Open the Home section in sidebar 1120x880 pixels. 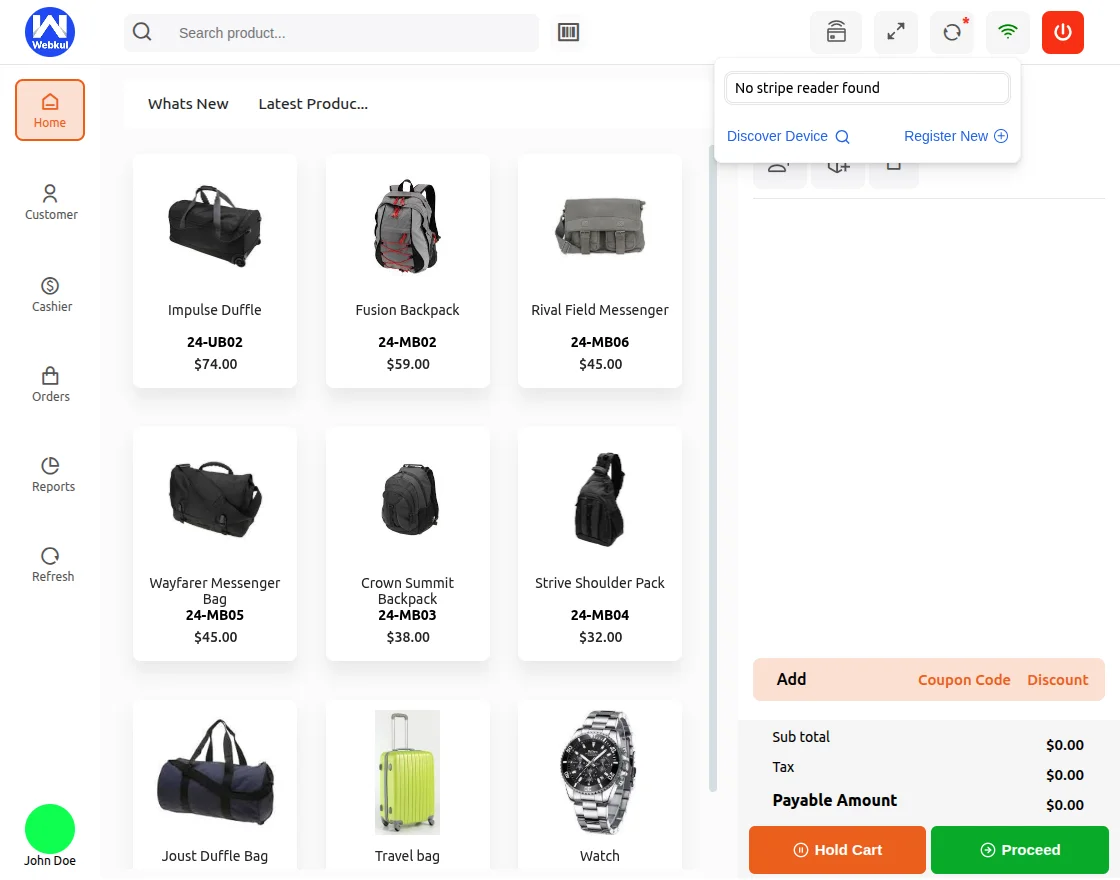(50, 110)
